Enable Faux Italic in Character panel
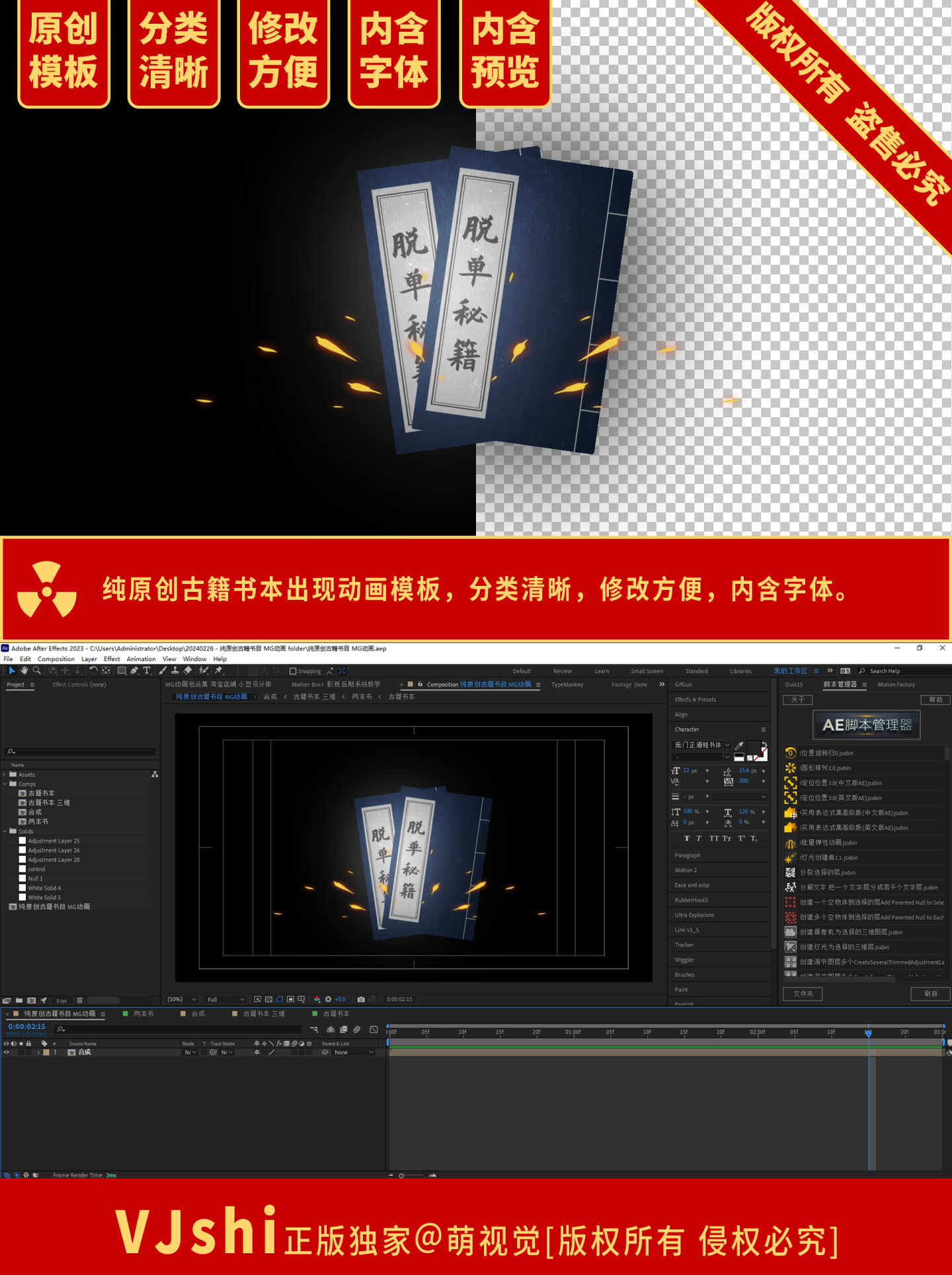 point(699,839)
